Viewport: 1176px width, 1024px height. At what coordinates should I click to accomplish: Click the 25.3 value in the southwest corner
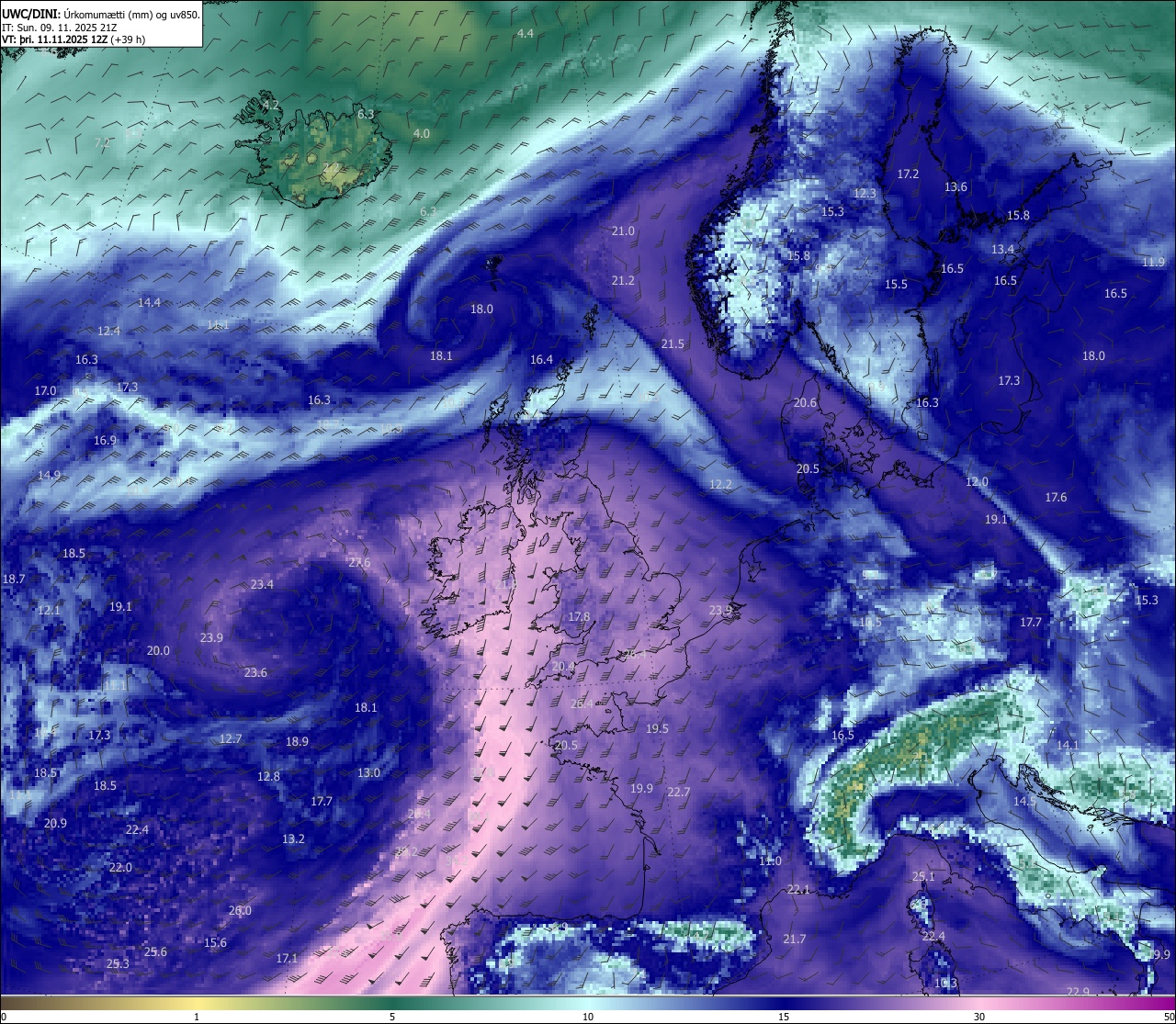pyautogui.click(x=118, y=964)
